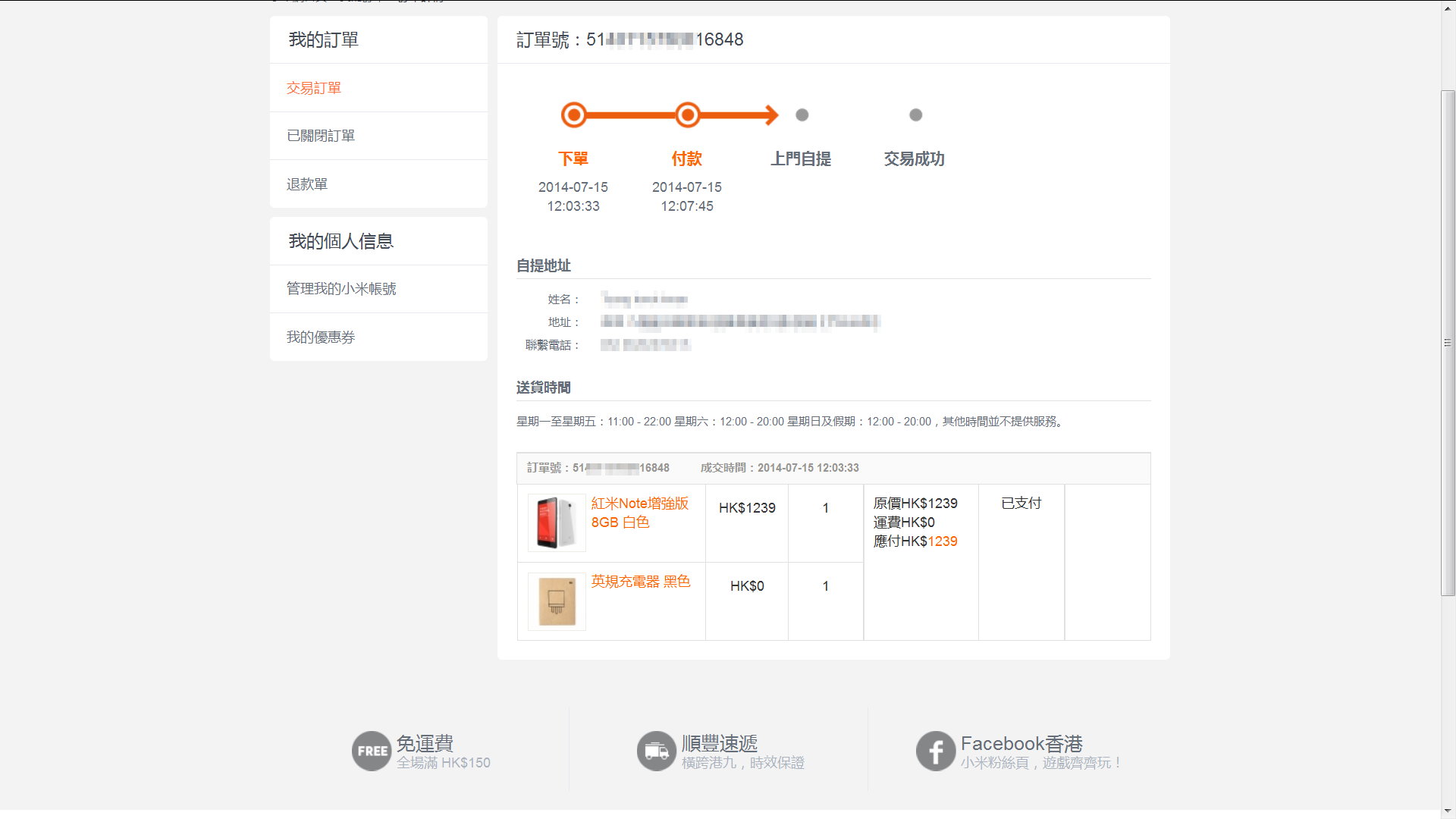Click the FREE shipping badge icon
The image size is (1456, 819).
[x=372, y=751]
